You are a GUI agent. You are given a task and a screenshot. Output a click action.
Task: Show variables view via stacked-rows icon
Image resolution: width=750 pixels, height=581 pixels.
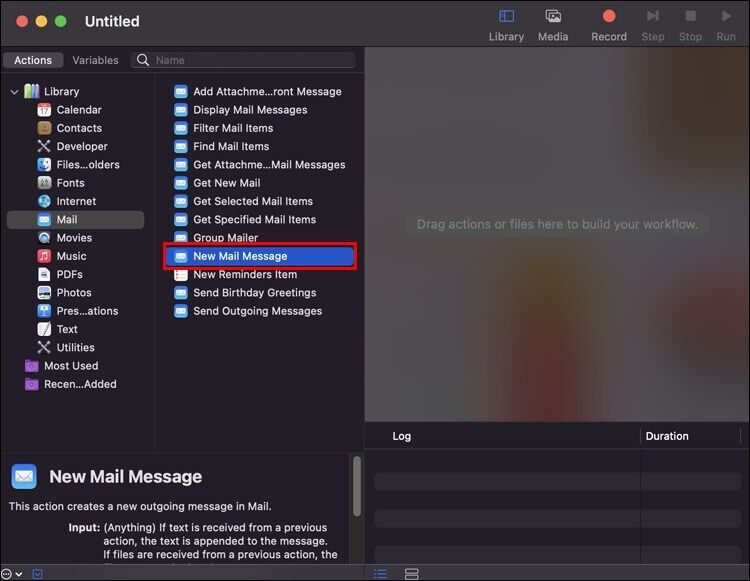(411, 573)
